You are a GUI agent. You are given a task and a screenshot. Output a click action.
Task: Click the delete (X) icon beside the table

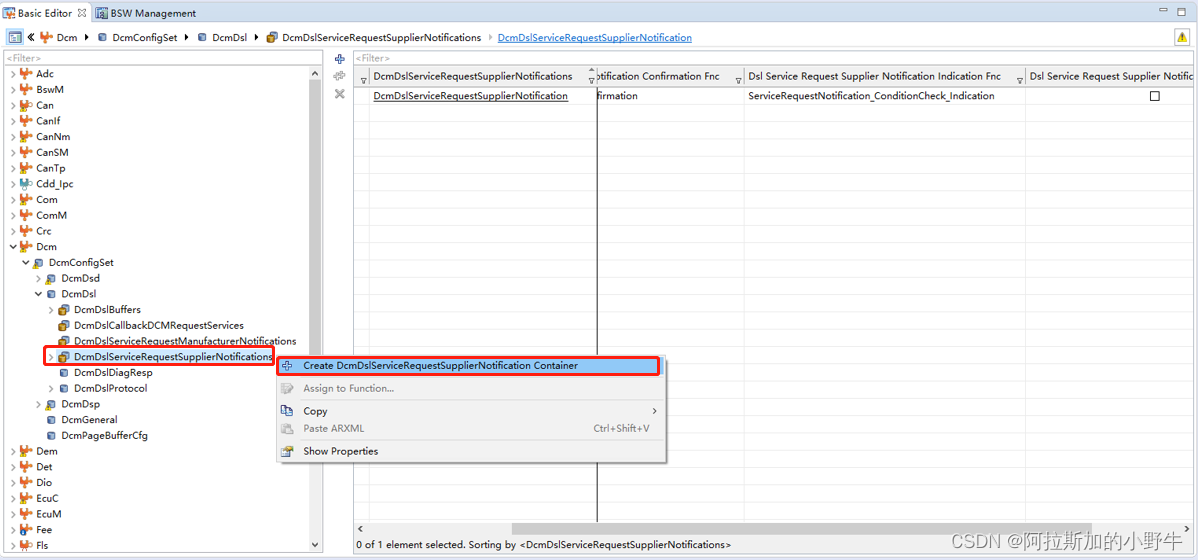tap(341, 93)
